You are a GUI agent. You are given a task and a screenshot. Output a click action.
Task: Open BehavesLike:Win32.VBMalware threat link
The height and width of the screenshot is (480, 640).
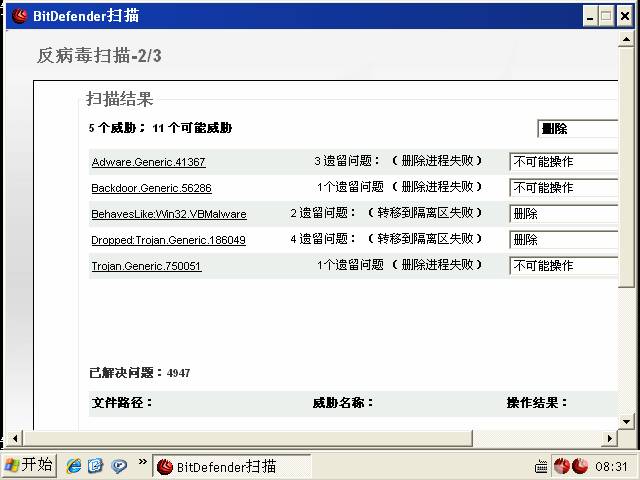[x=169, y=214]
